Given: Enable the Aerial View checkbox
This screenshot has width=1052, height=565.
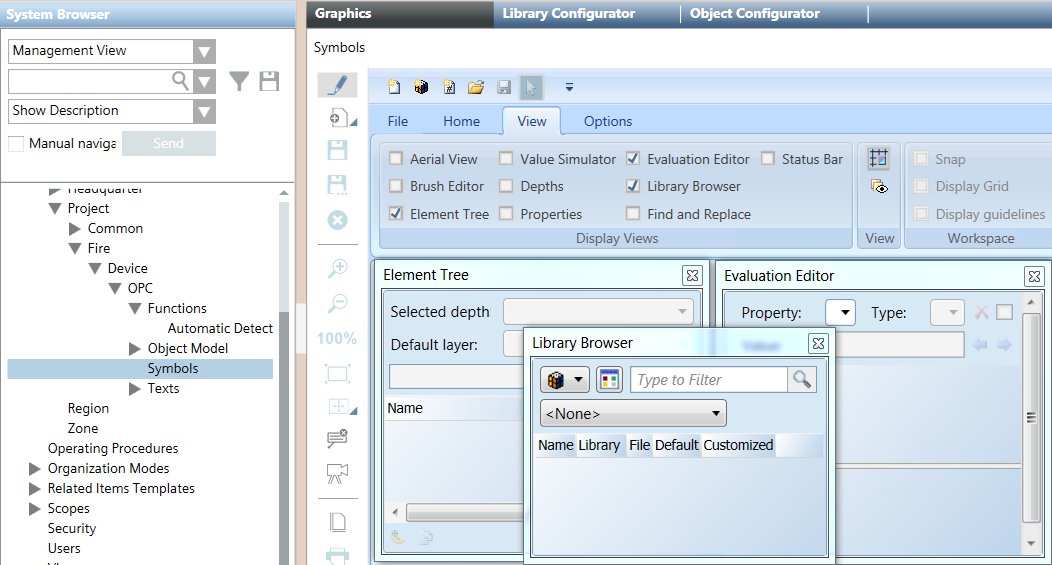Looking at the screenshot, I should 396,159.
